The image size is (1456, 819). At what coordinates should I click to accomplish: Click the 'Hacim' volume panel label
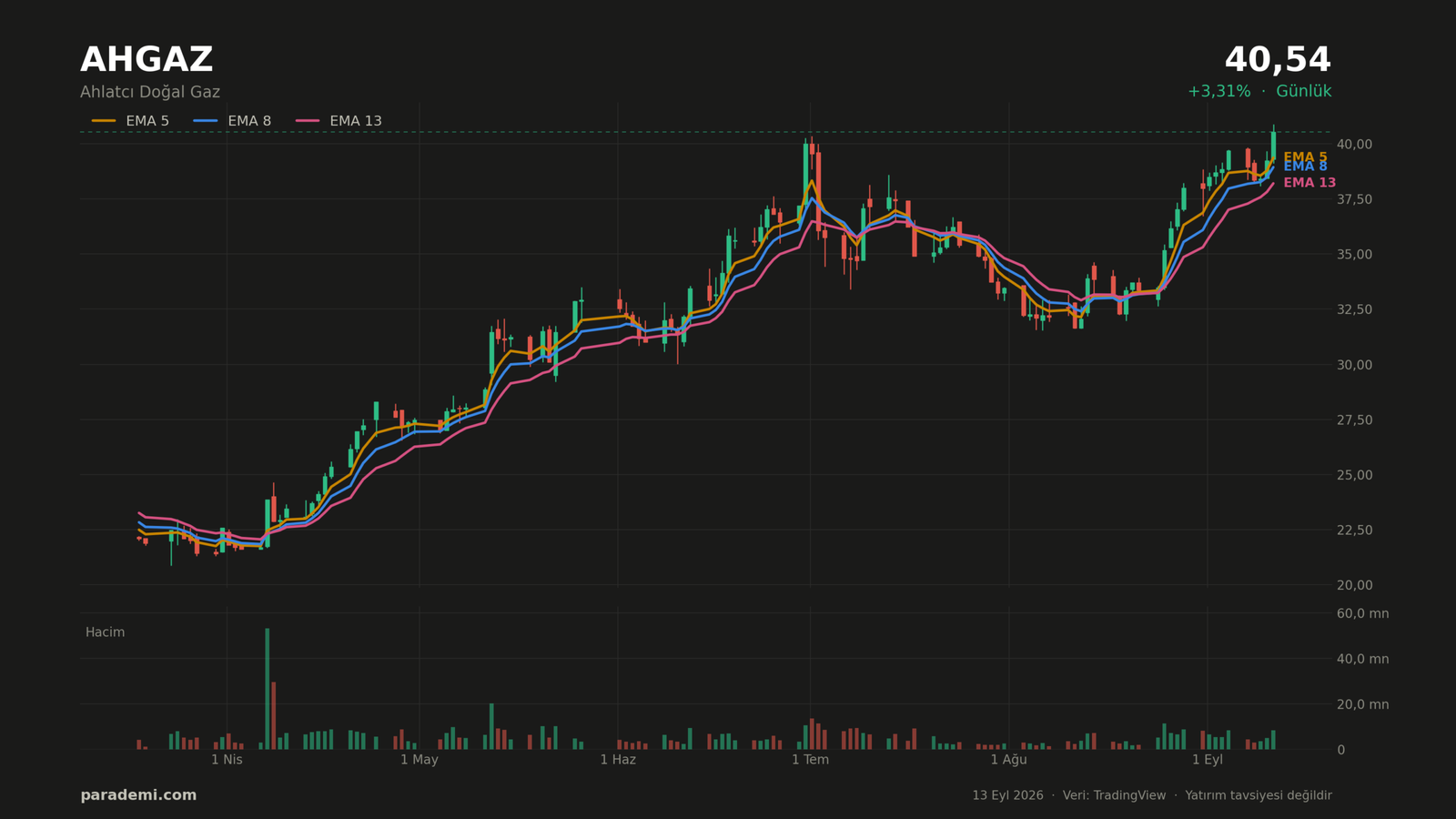(105, 632)
